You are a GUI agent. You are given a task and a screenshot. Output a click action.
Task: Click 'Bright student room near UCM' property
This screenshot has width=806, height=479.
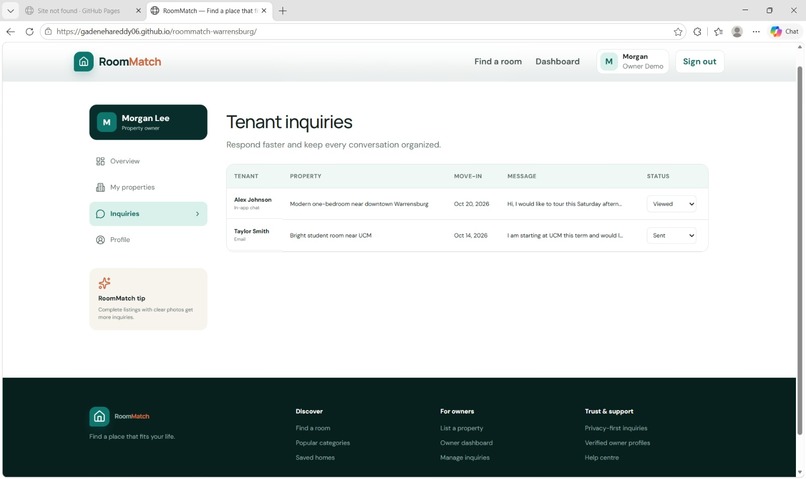point(331,235)
